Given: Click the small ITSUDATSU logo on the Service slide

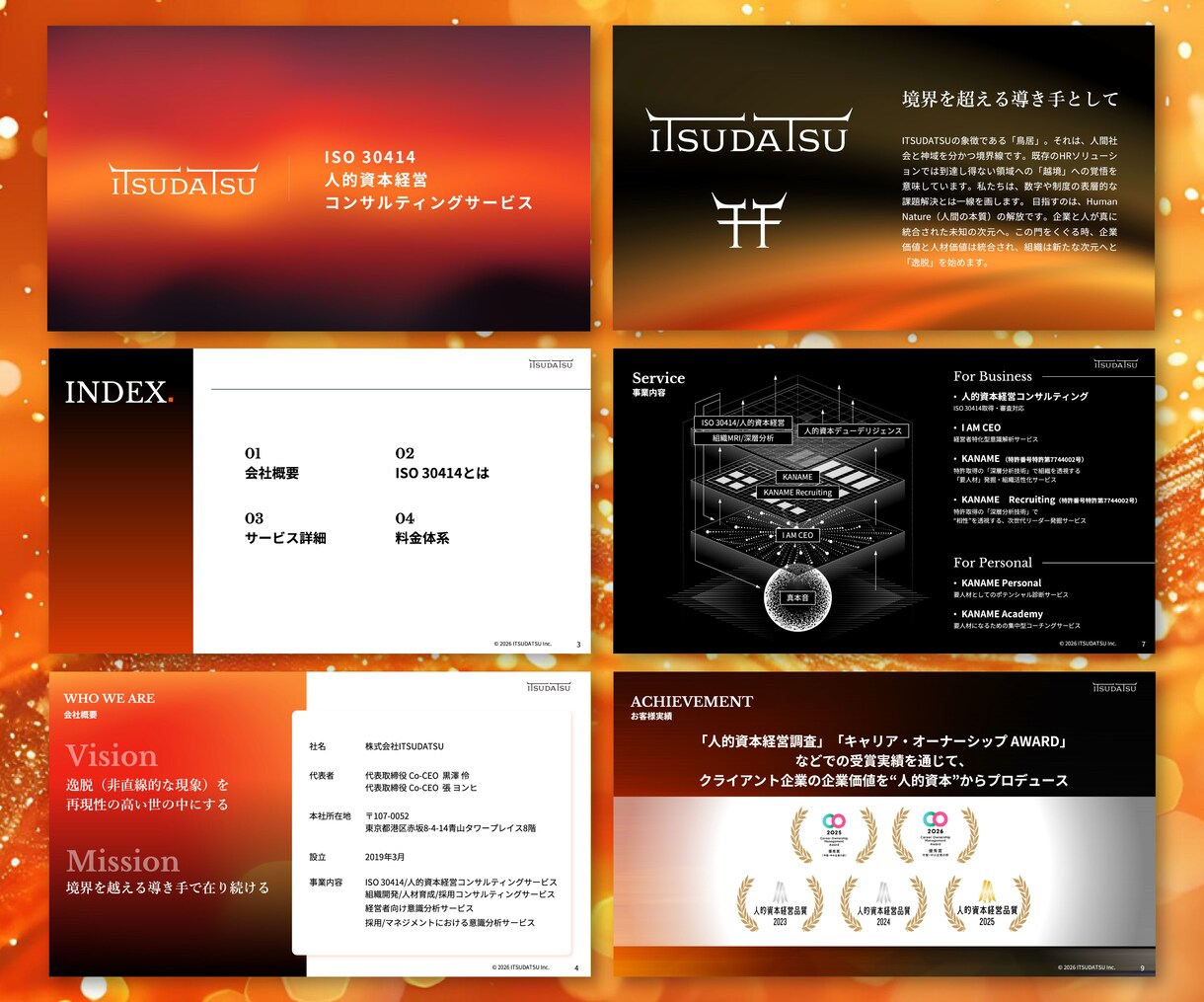Looking at the screenshot, I should click(x=1115, y=364).
